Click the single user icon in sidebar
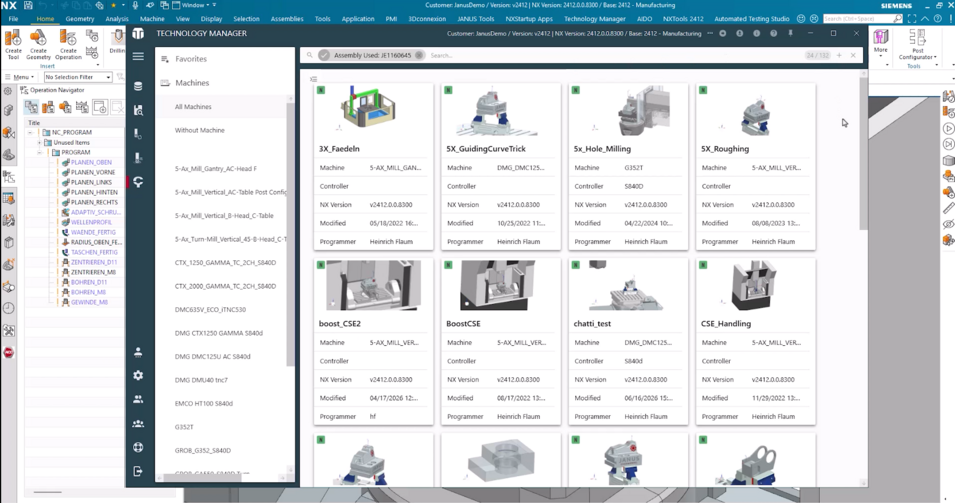Screen dimensions: 955x503 pyautogui.click(x=138, y=352)
